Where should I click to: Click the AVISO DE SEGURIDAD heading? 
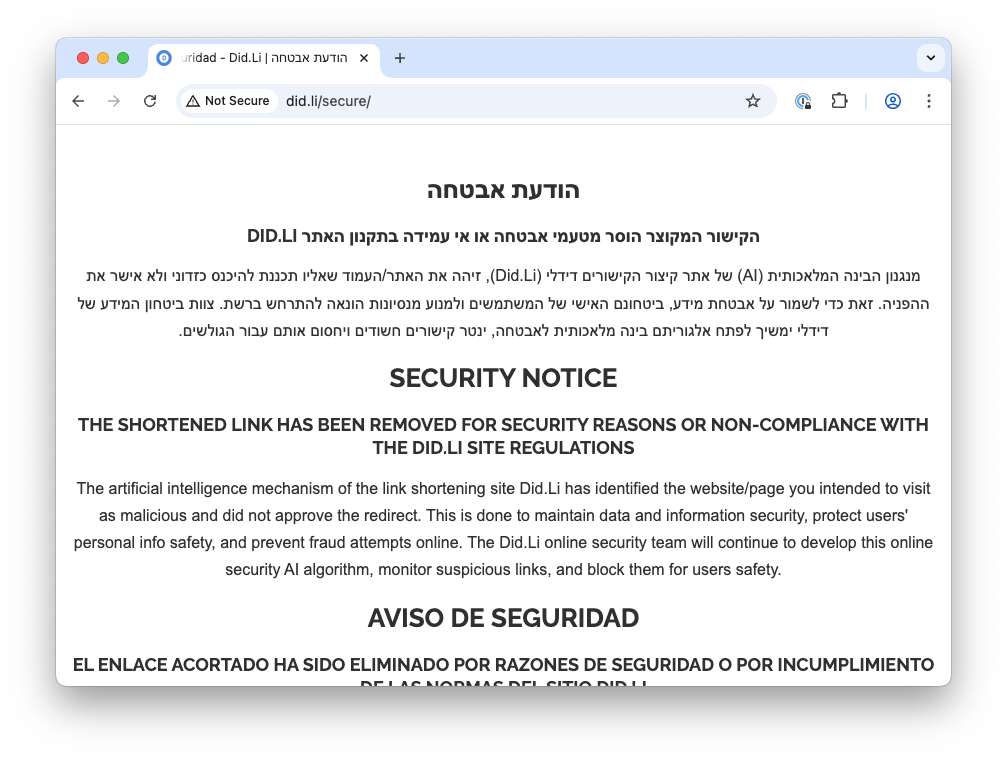(x=504, y=618)
